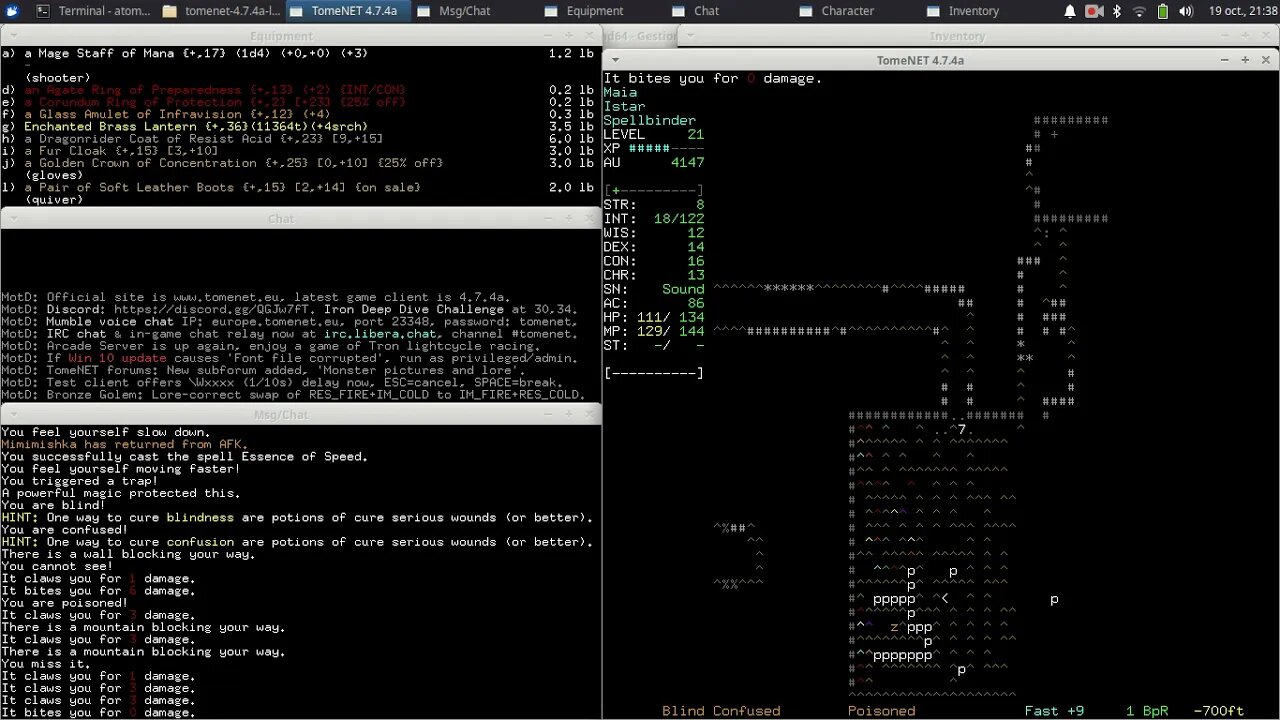This screenshot has height=720, width=1280.
Task: Click the battery status tray icon
Action: 1163,11
